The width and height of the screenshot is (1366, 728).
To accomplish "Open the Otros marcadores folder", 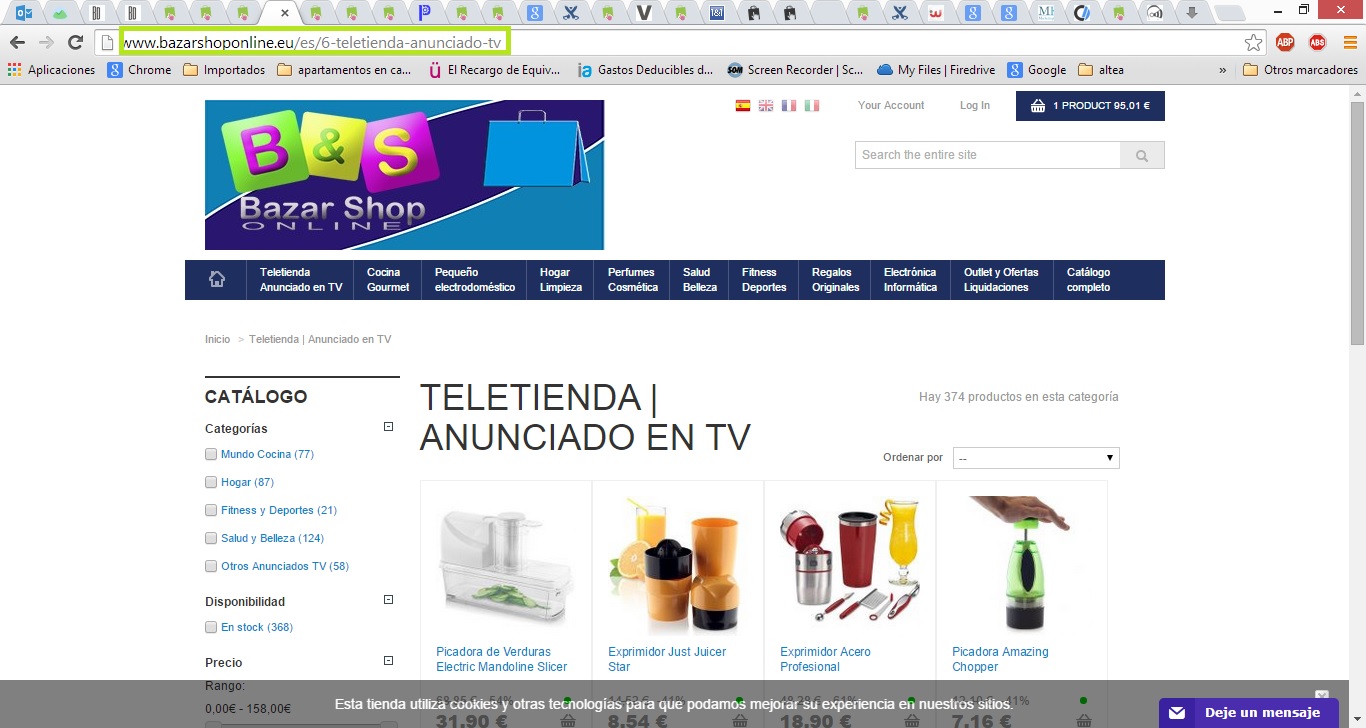I will coord(1300,70).
